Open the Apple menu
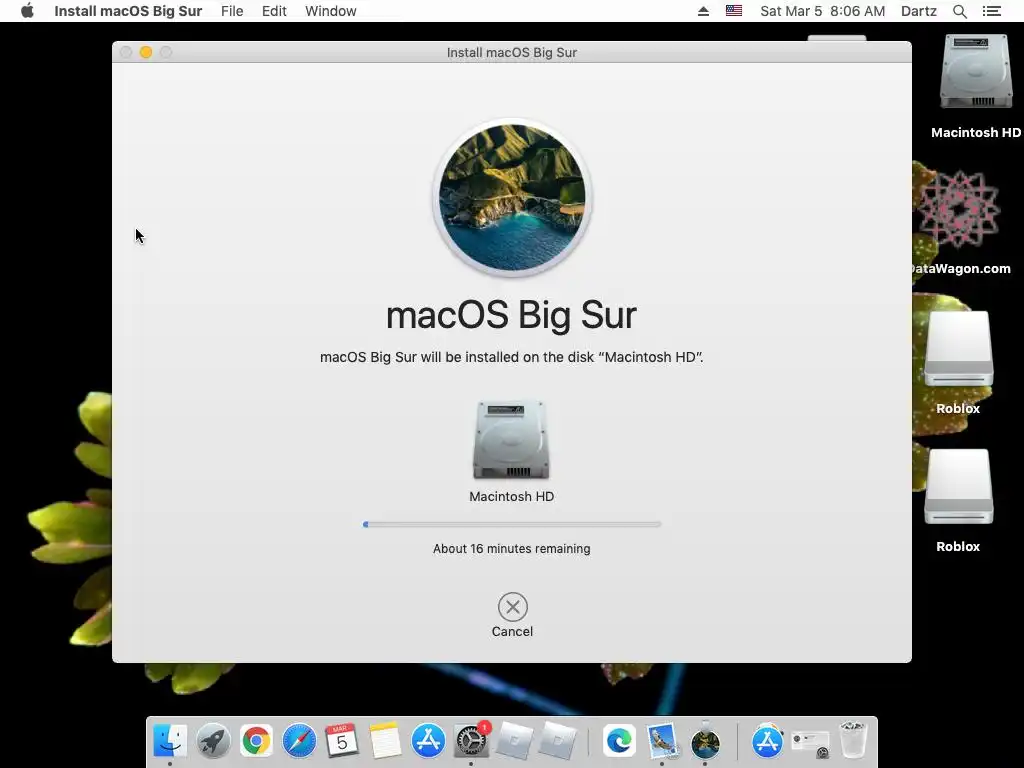Screen dimensions: 1024x768 point(27,11)
